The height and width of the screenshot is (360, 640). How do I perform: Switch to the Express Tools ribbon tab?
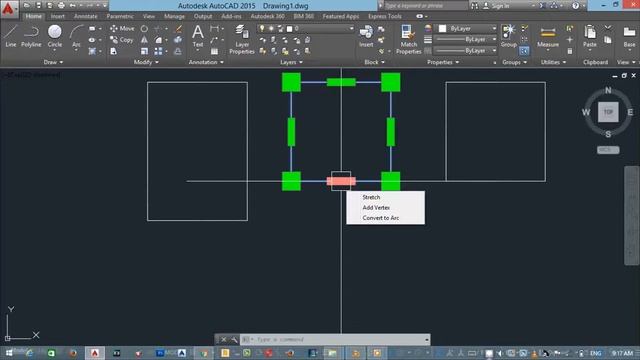(385, 16)
